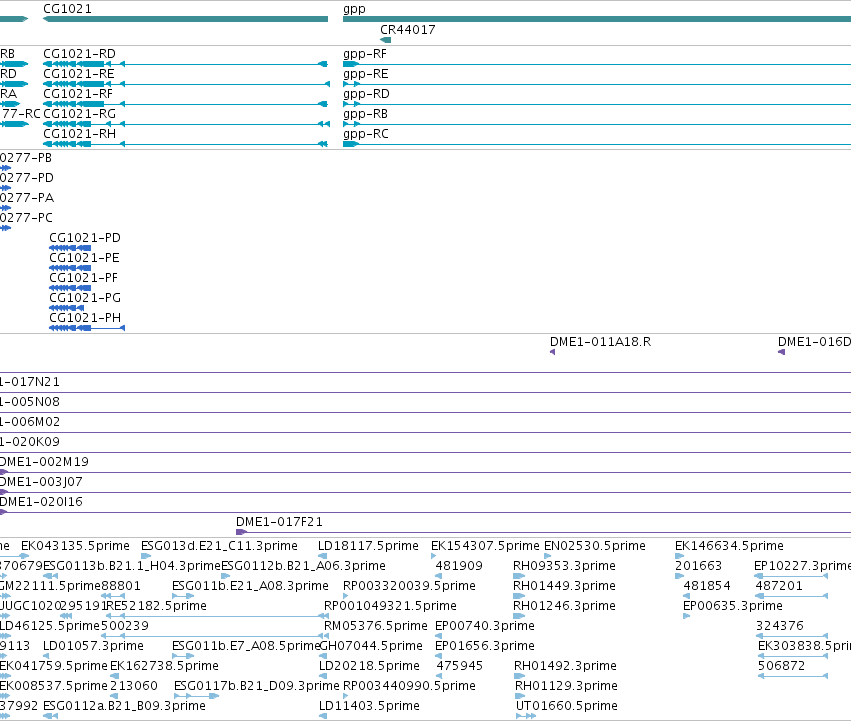Select transcript CG1021-RH
The height and width of the screenshot is (721, 851).
click(x=185, y=144)
